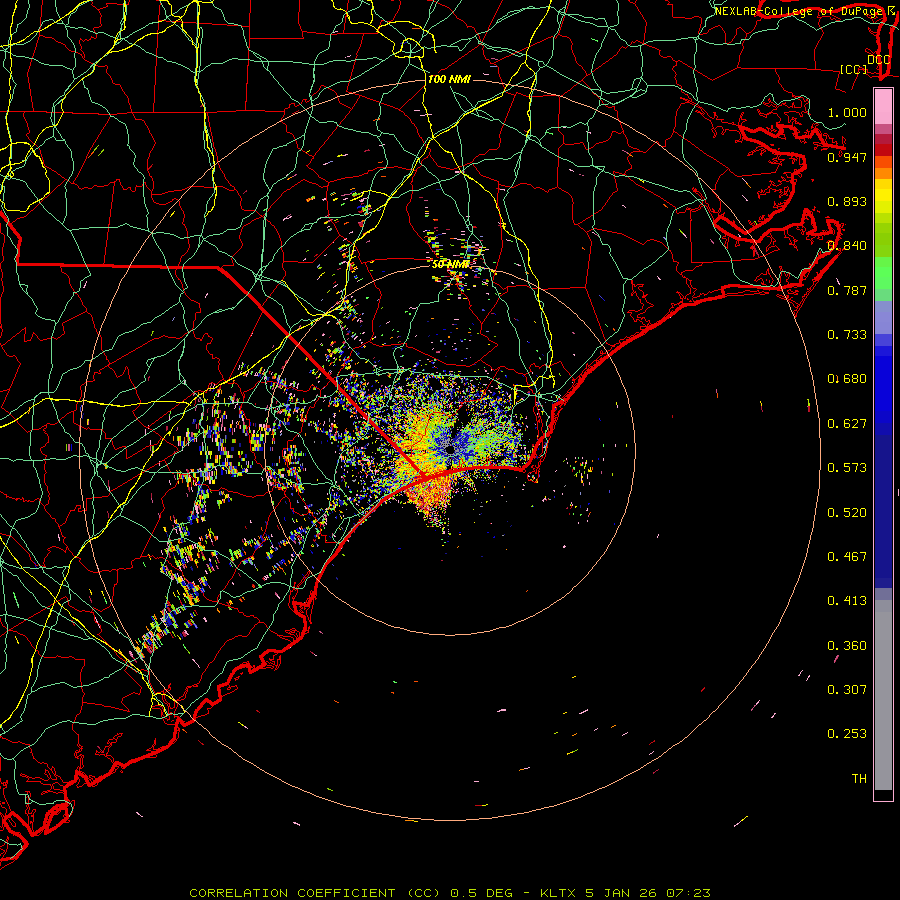Click the 0.787 legend value
Screen dimensions: 900x900
pos(847,290)
